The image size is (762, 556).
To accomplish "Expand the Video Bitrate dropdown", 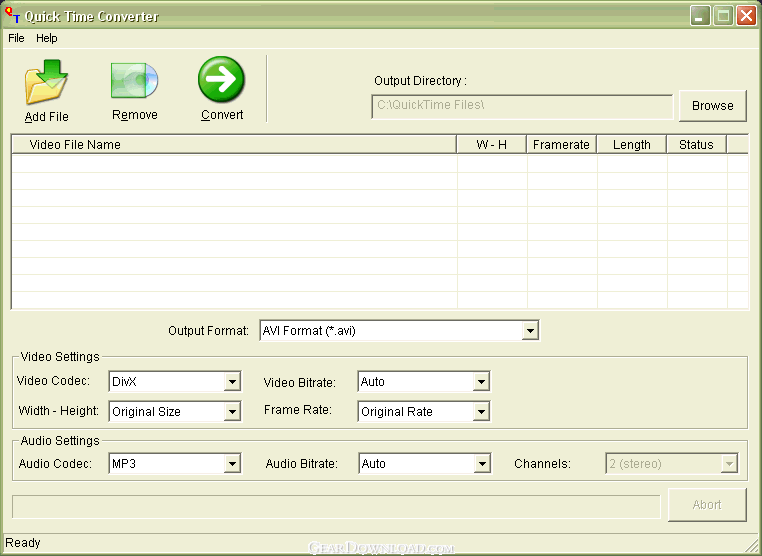I will 481,382.
